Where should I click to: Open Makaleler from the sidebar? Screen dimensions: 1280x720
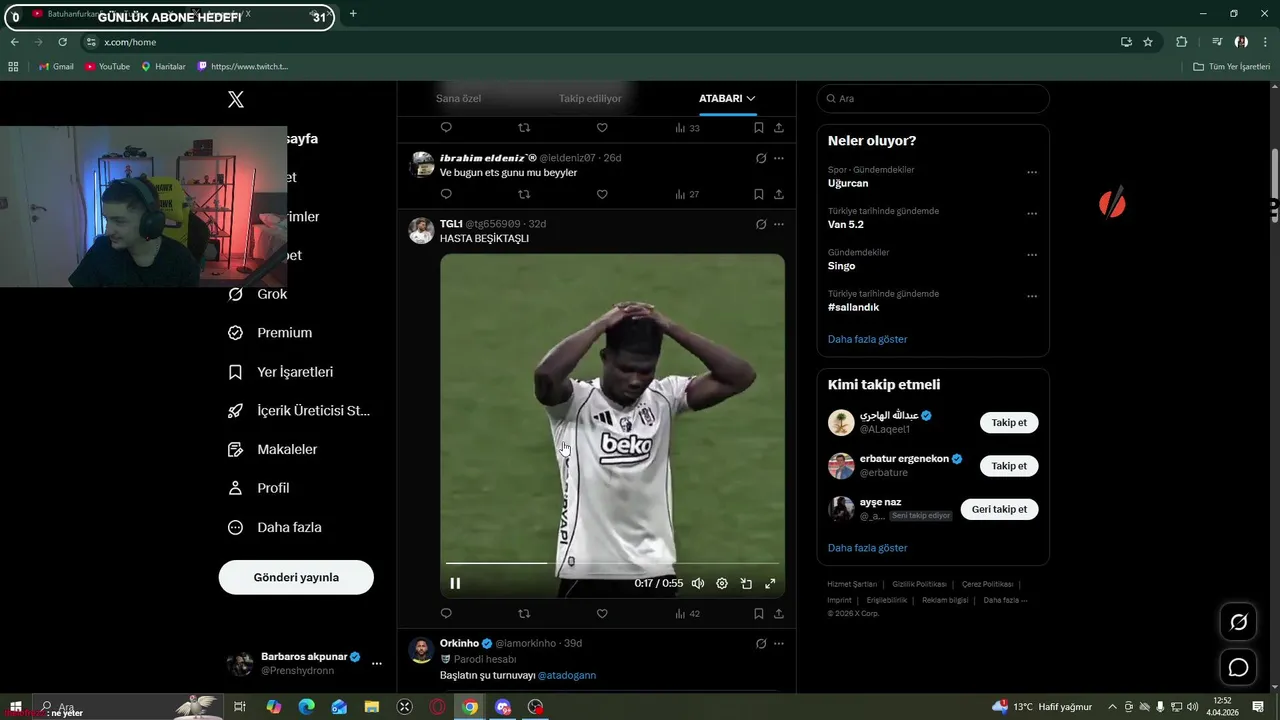272,450
